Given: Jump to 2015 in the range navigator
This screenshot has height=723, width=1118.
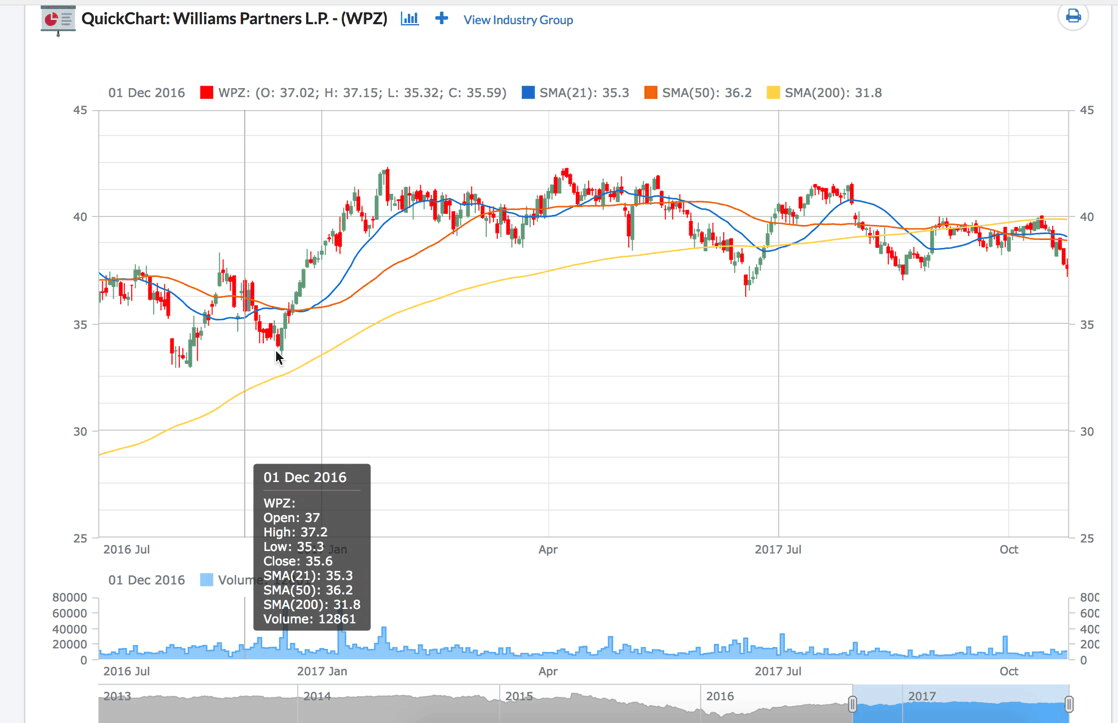Looking at the screenshot, I should (x=519, y=696).
